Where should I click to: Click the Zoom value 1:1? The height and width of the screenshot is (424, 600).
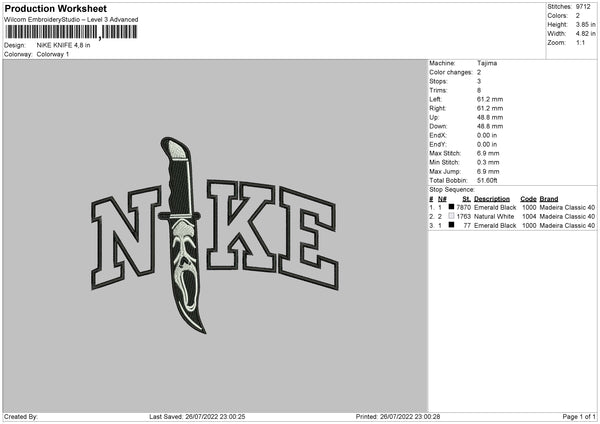click(580, 42)
